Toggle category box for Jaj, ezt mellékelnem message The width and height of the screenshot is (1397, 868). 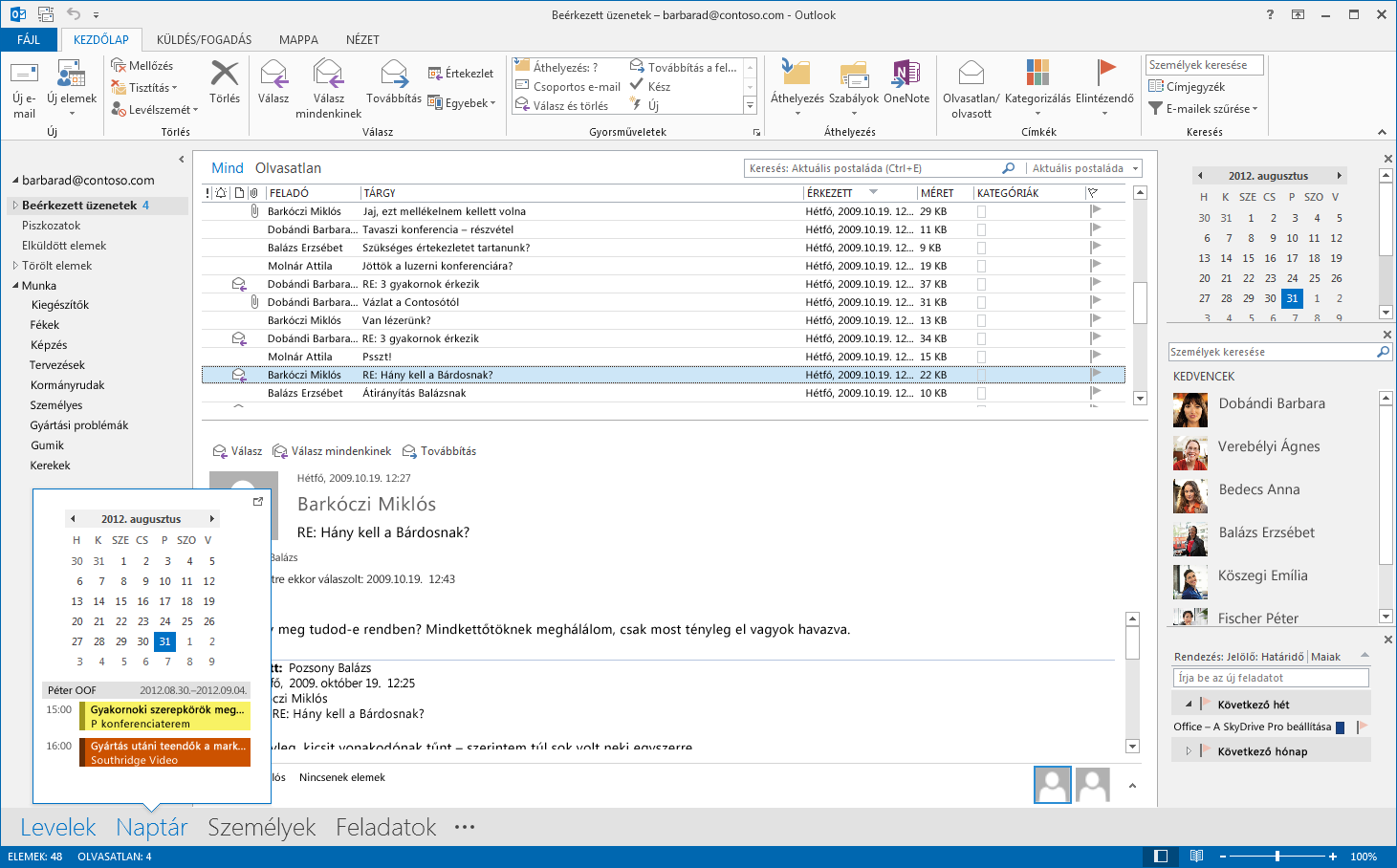click(981, 211)
